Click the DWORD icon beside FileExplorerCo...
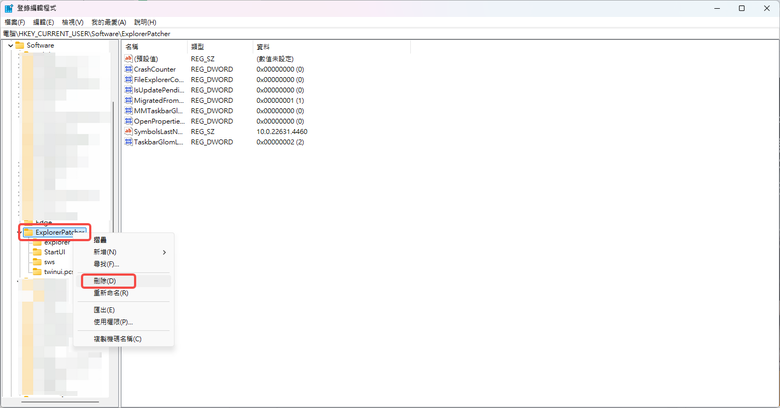Screen dimensions: 780x408 coord(128,80)
